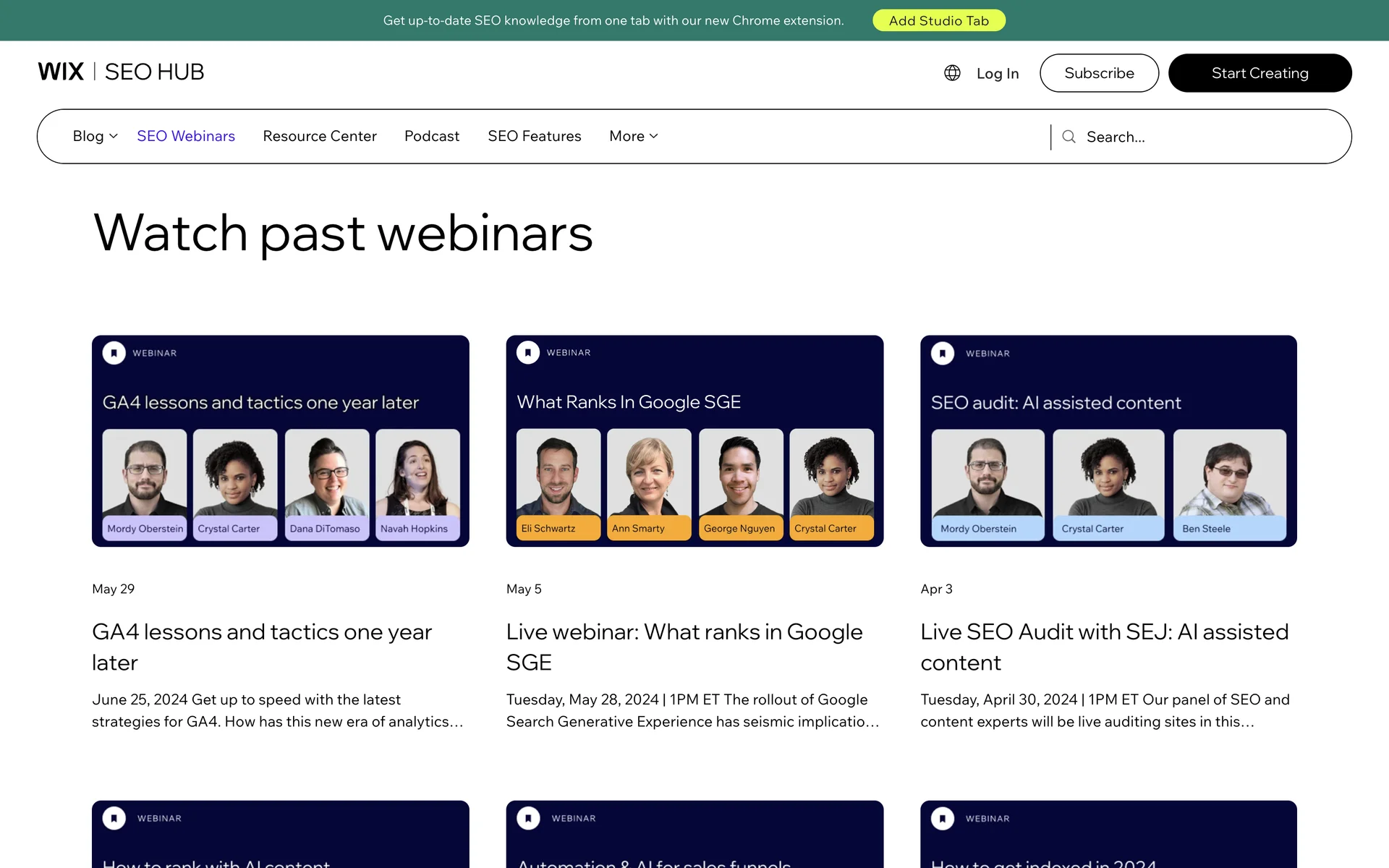Click bookmark icon on AI content card
The height and width of the screenshot is (868, 1389).
[x=114, y=818]
